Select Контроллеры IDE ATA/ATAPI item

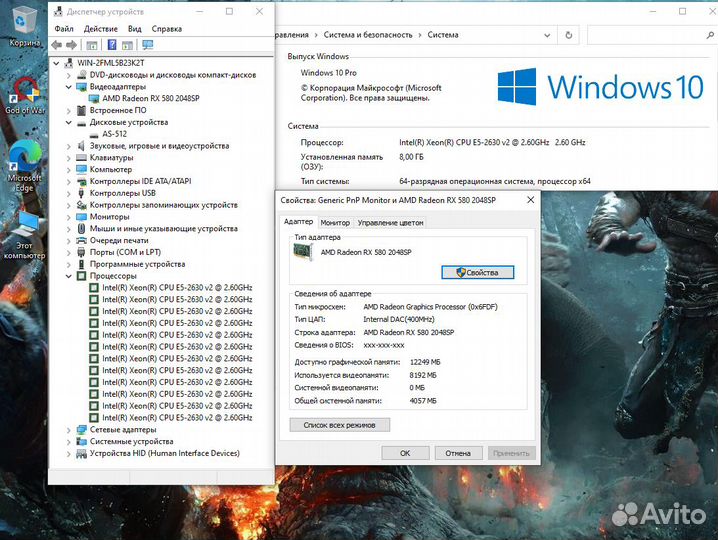coord(141,181)
